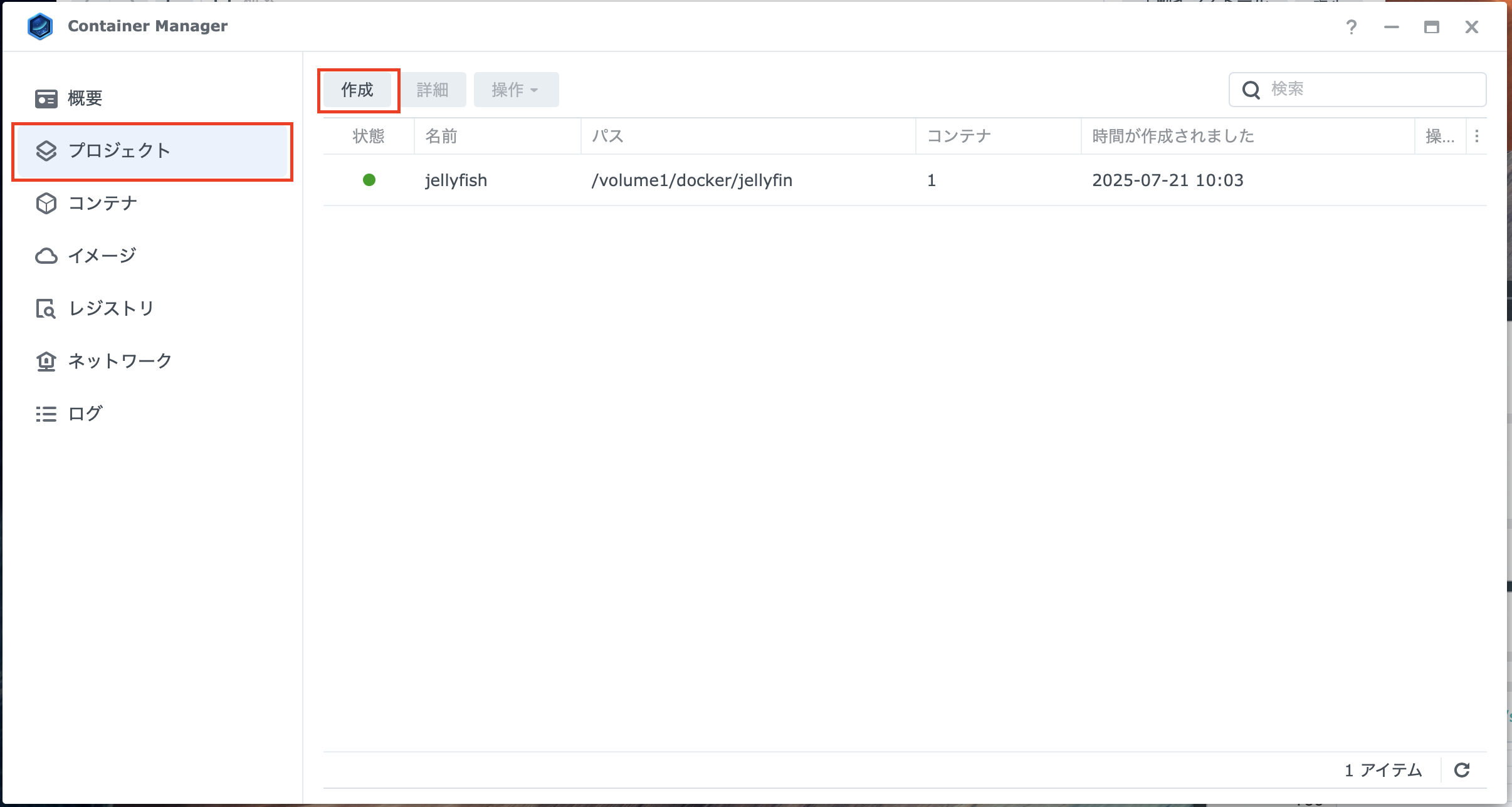Sort by 時間が作成されました column
Image resolution: width=1512 pixels, height=807 pixels.
(1173, 136)
